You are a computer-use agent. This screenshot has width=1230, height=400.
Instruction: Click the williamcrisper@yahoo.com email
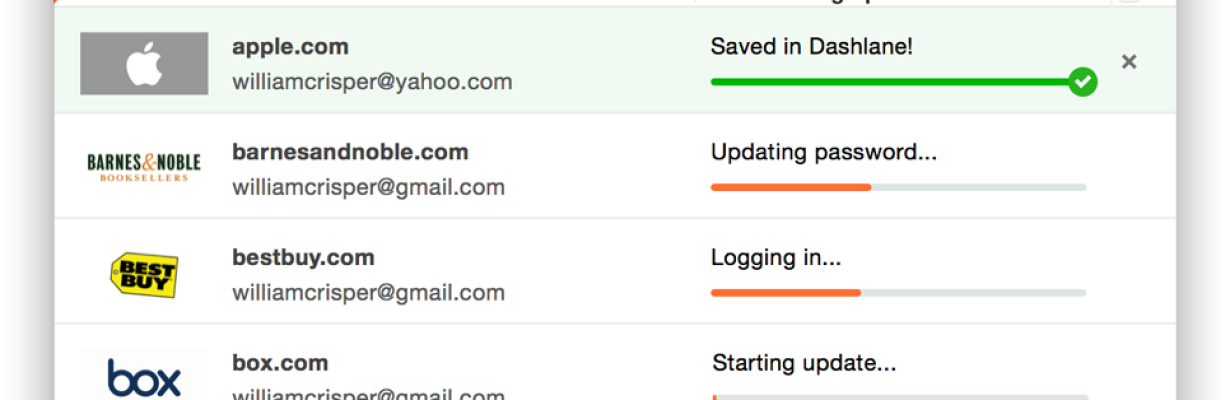[372, 82]
